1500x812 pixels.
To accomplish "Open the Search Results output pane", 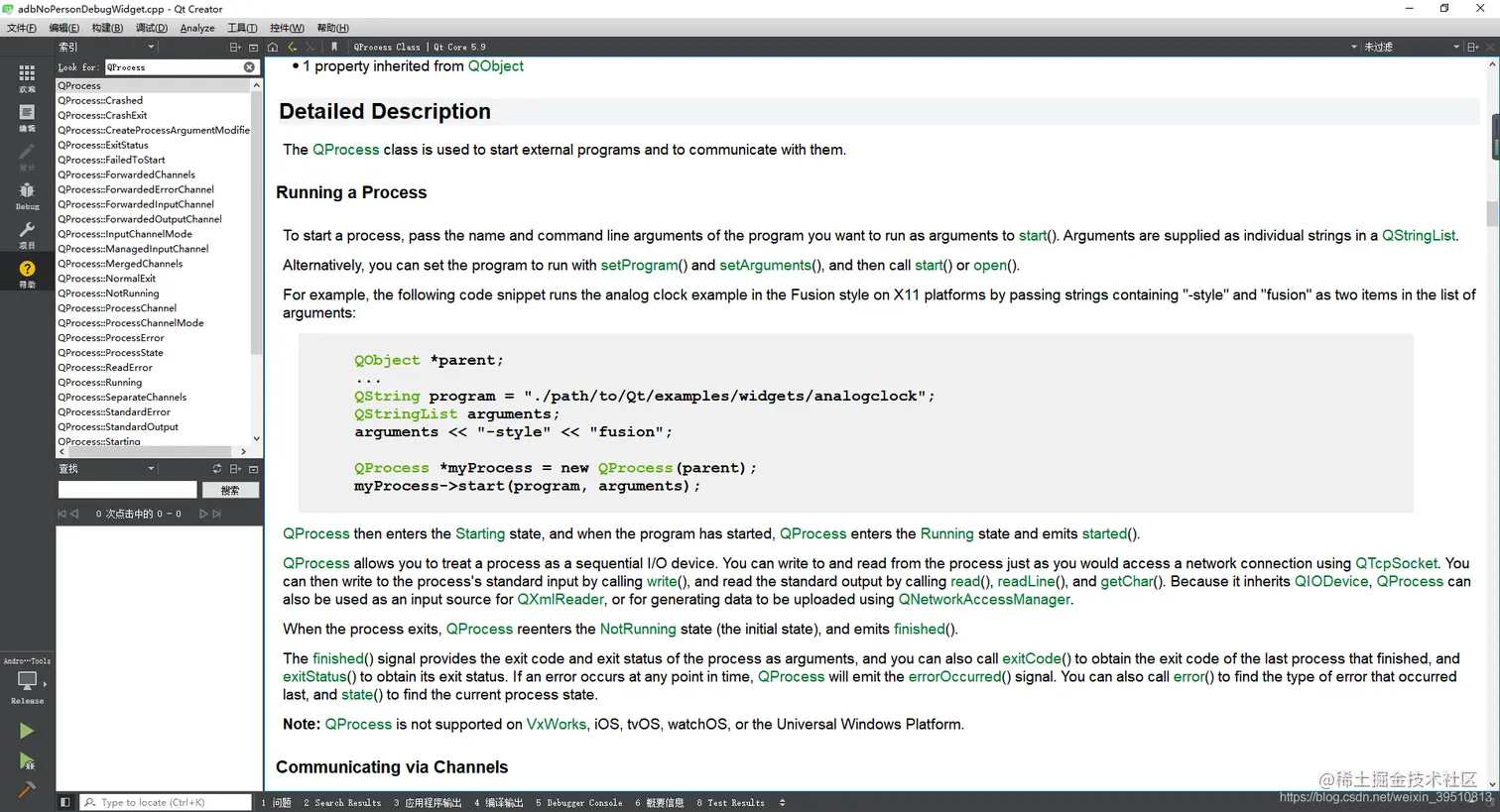I will tap(342, 803).
